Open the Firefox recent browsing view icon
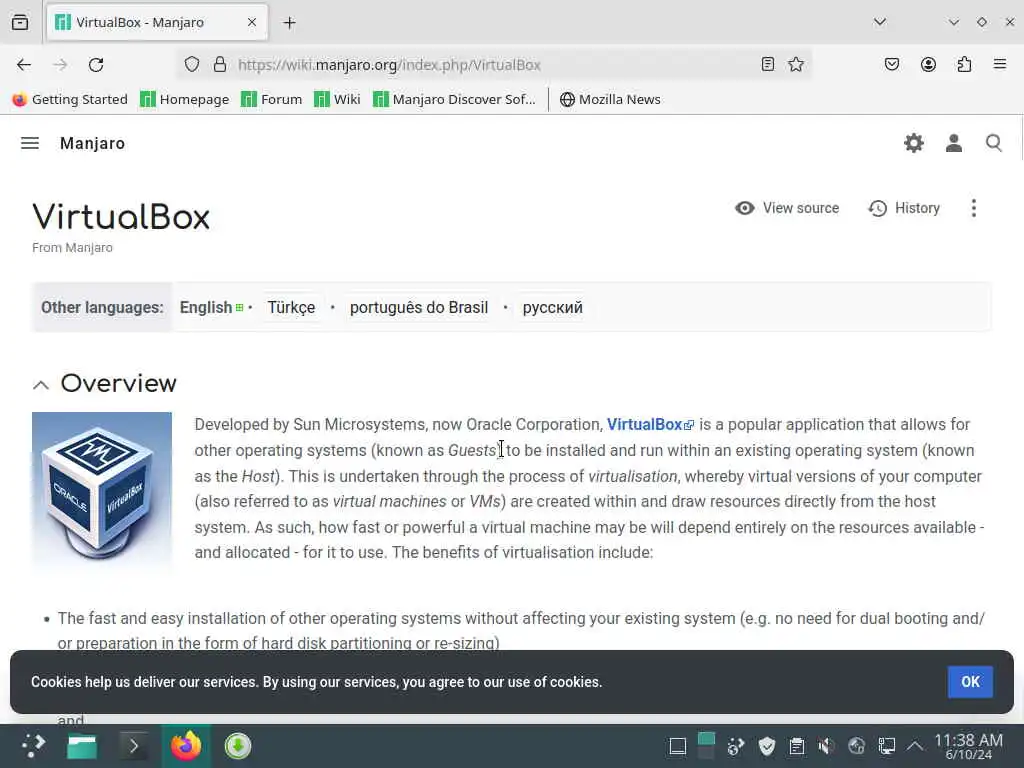1024x768 pixels. [x=20, y=22]
